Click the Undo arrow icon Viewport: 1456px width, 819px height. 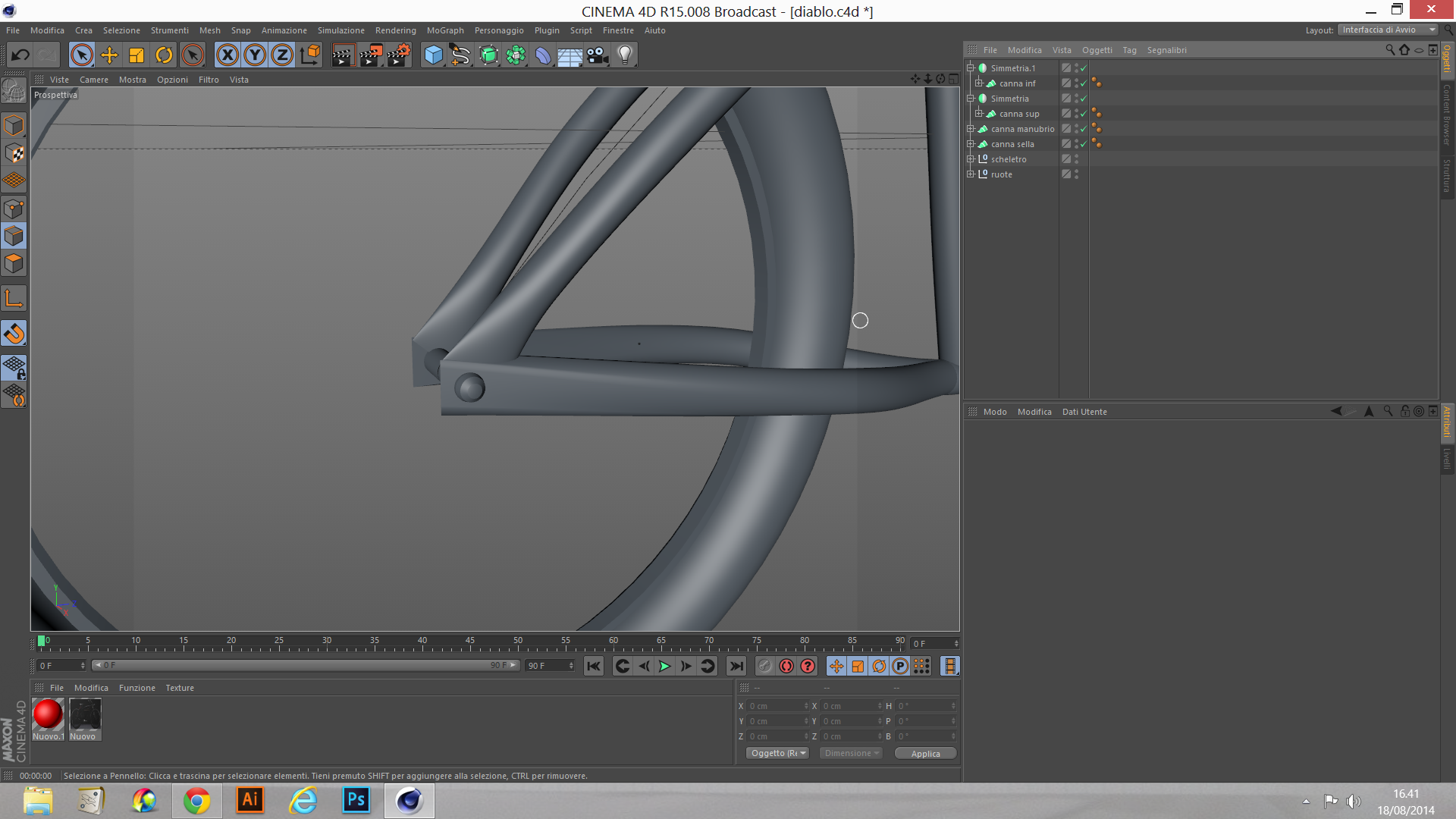20,55
